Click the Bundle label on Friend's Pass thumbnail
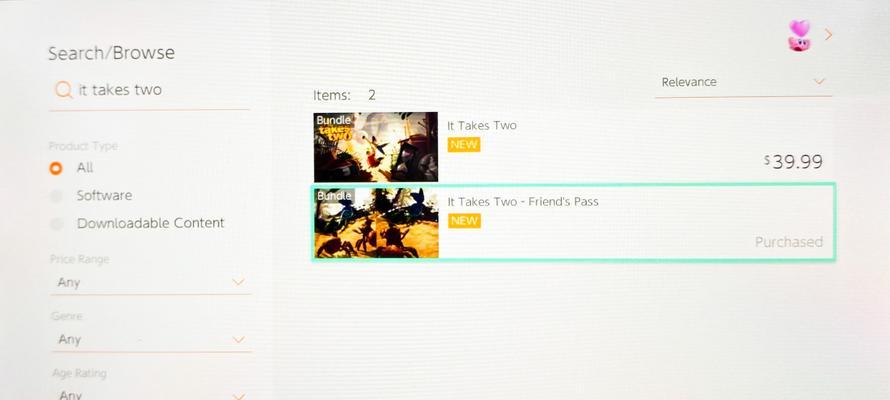The image size is (890, 400). tap(334, 196)
